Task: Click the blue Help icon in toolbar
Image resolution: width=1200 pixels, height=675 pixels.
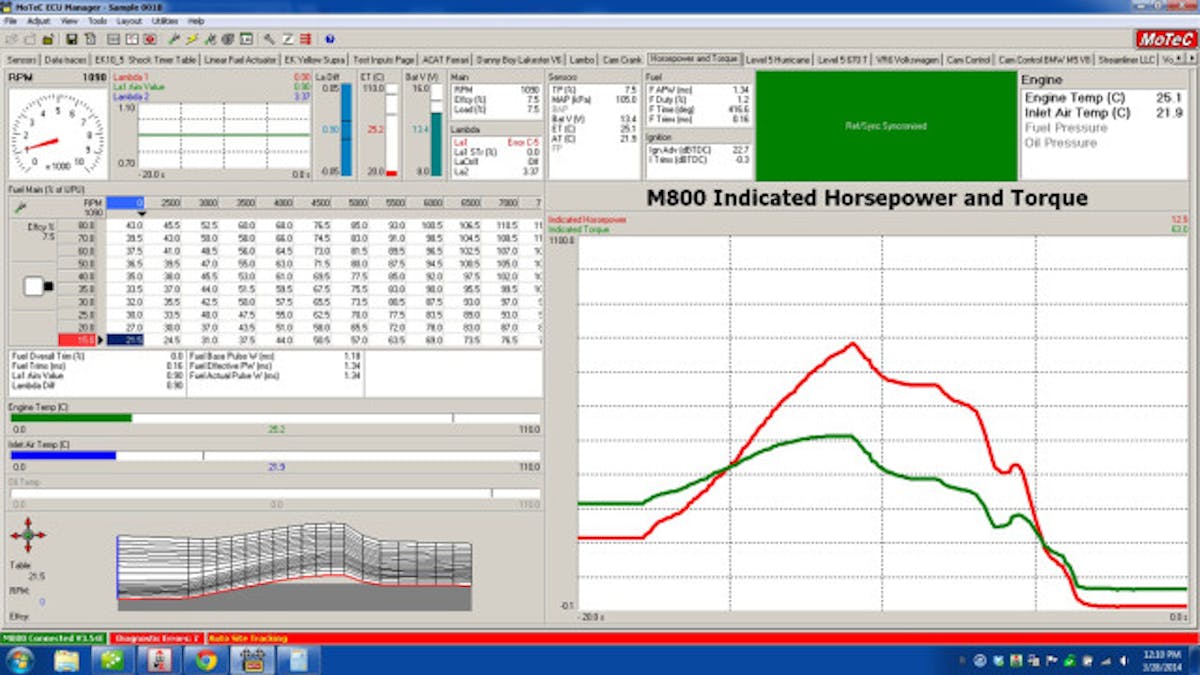Action: tap(330, 39)
